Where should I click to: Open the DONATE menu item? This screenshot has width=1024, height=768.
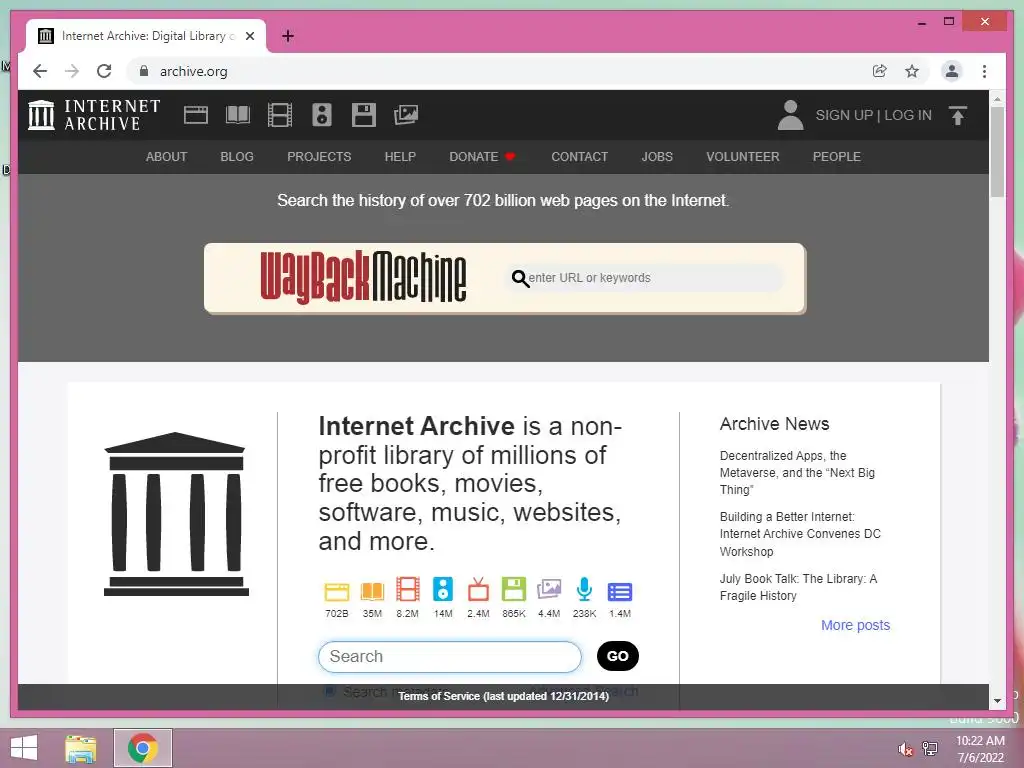[483, 157]
